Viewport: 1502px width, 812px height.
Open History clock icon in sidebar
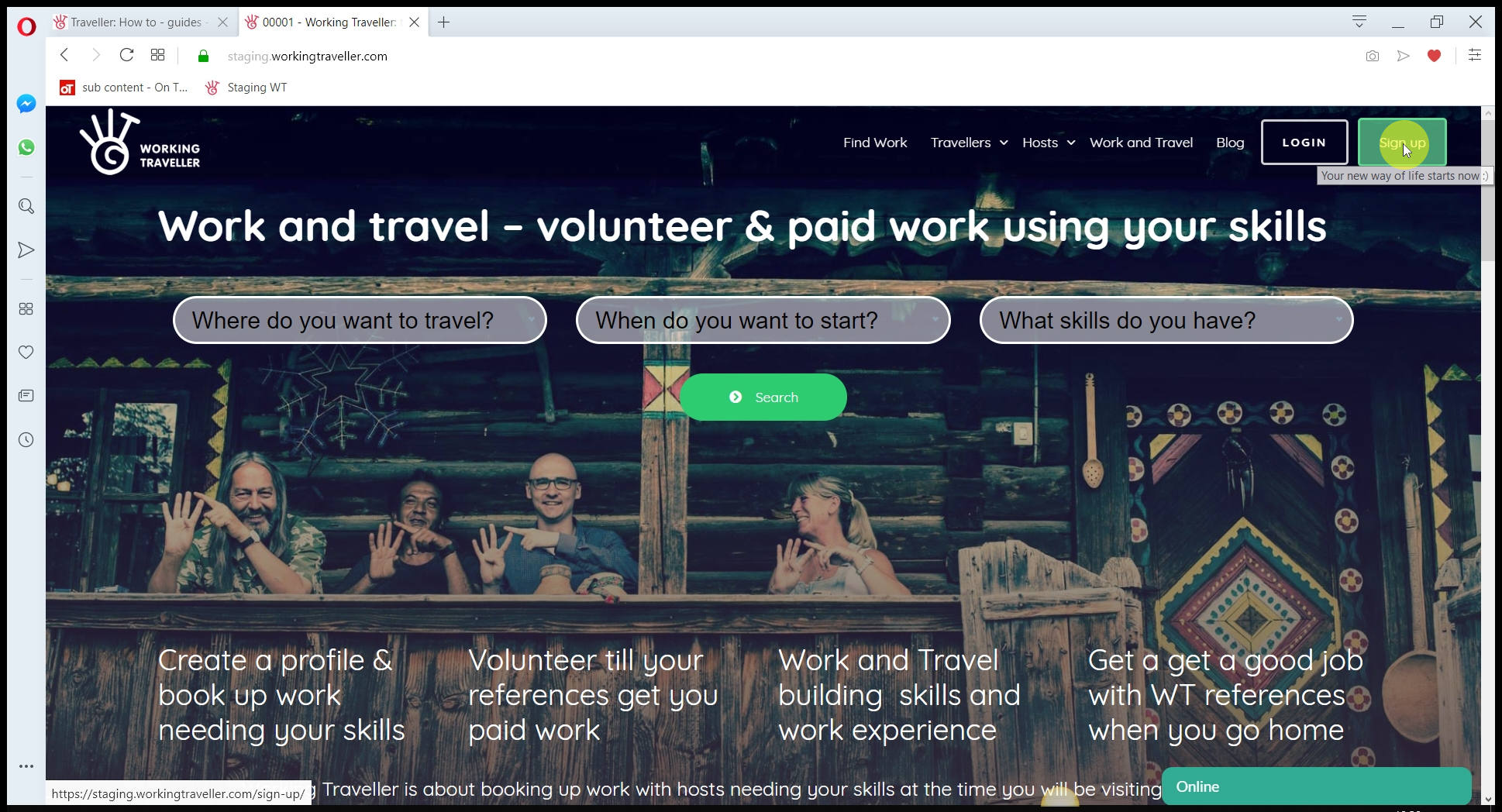point(26,440)
